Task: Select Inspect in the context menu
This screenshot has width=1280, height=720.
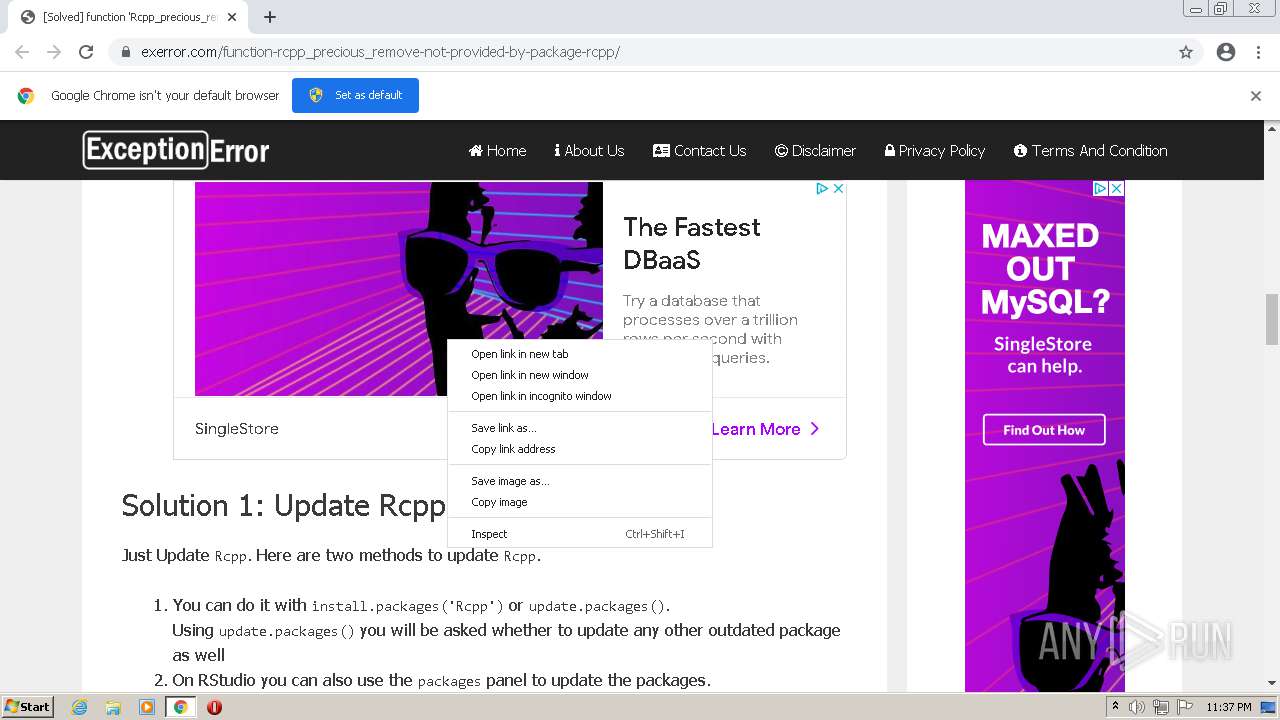Action: pos(580,534)
